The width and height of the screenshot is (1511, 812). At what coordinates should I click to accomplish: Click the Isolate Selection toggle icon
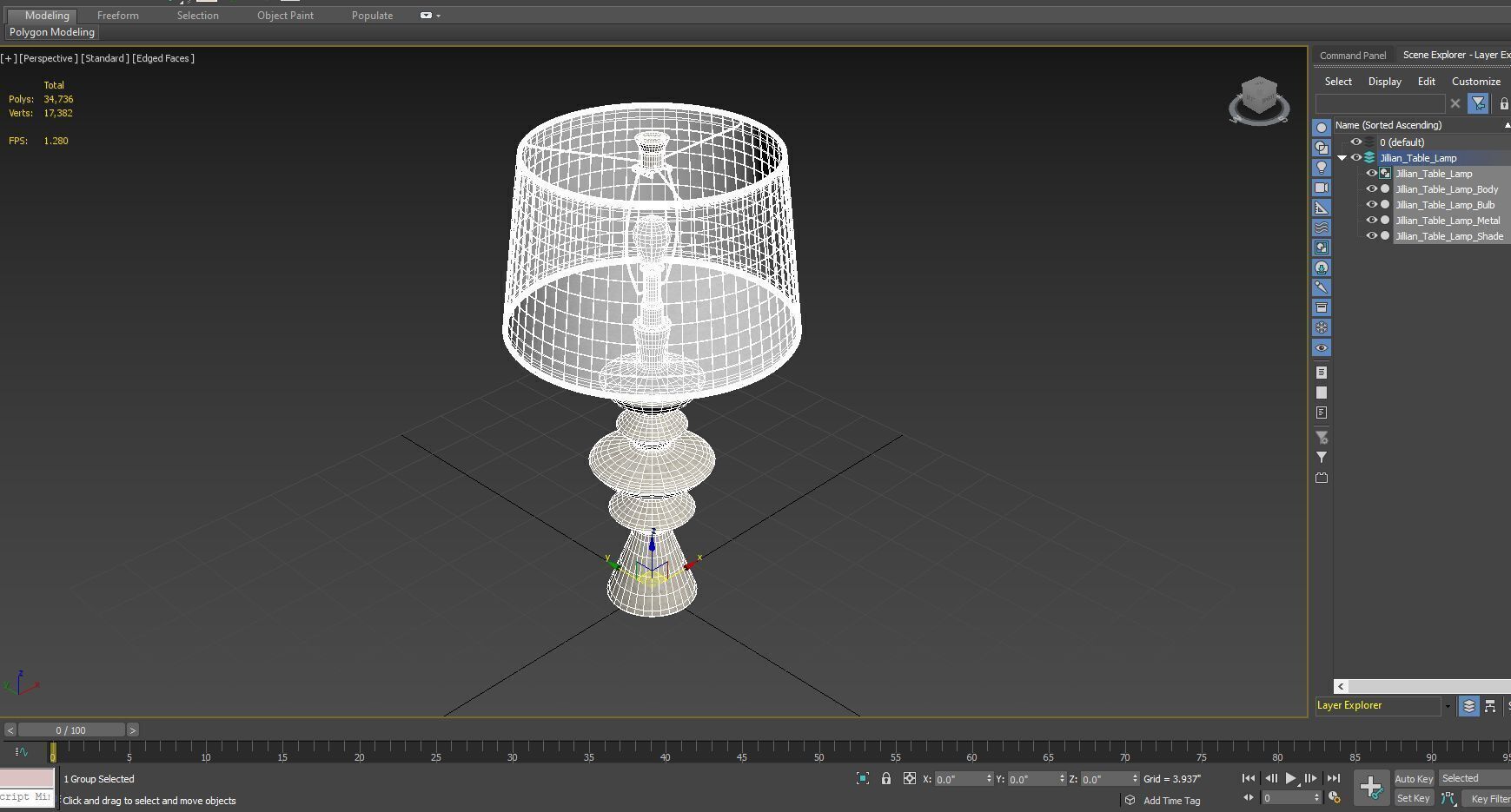coord(863,779)
